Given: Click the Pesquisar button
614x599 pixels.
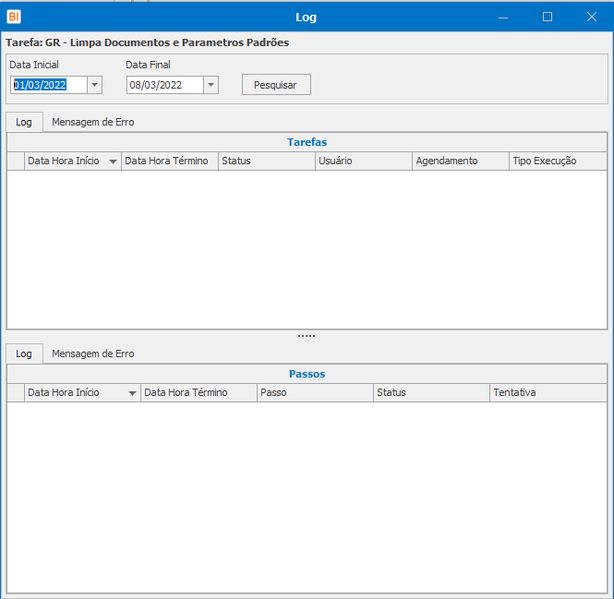Looking at the screenshot, I should (276, 85).
